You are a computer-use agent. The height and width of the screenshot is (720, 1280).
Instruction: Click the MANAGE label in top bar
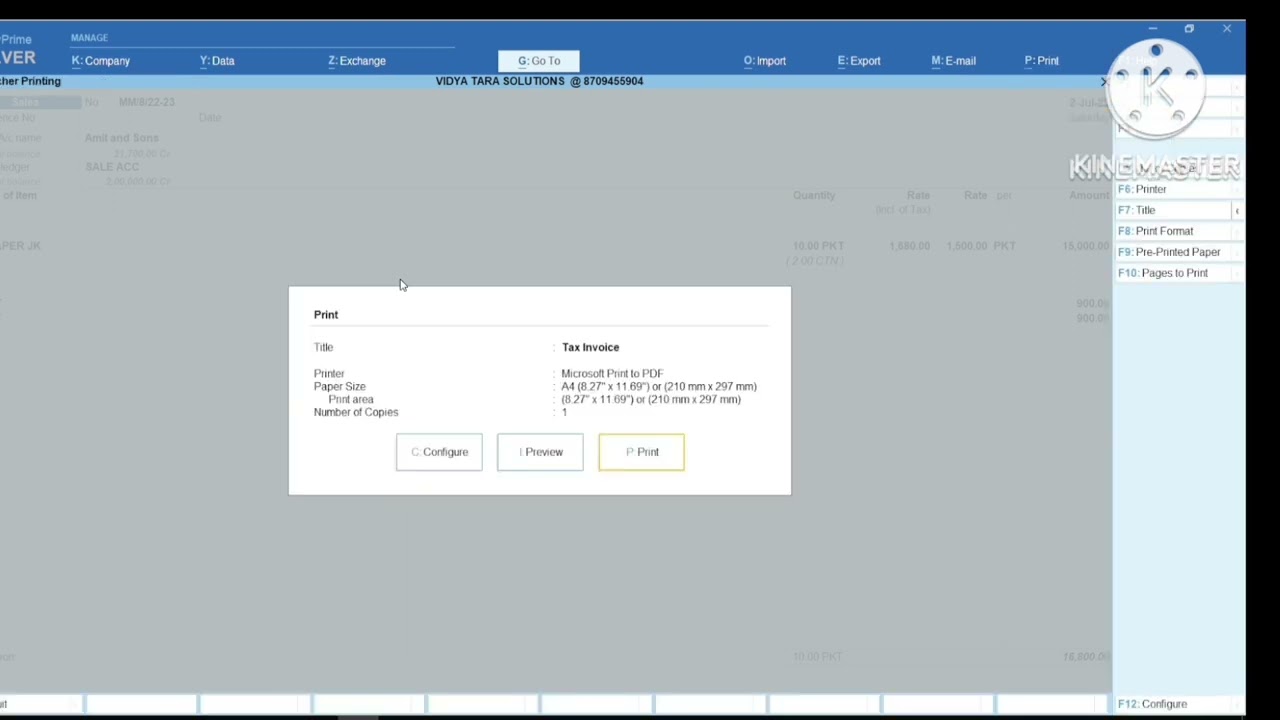pyautogui.click(x=89, y=38)
